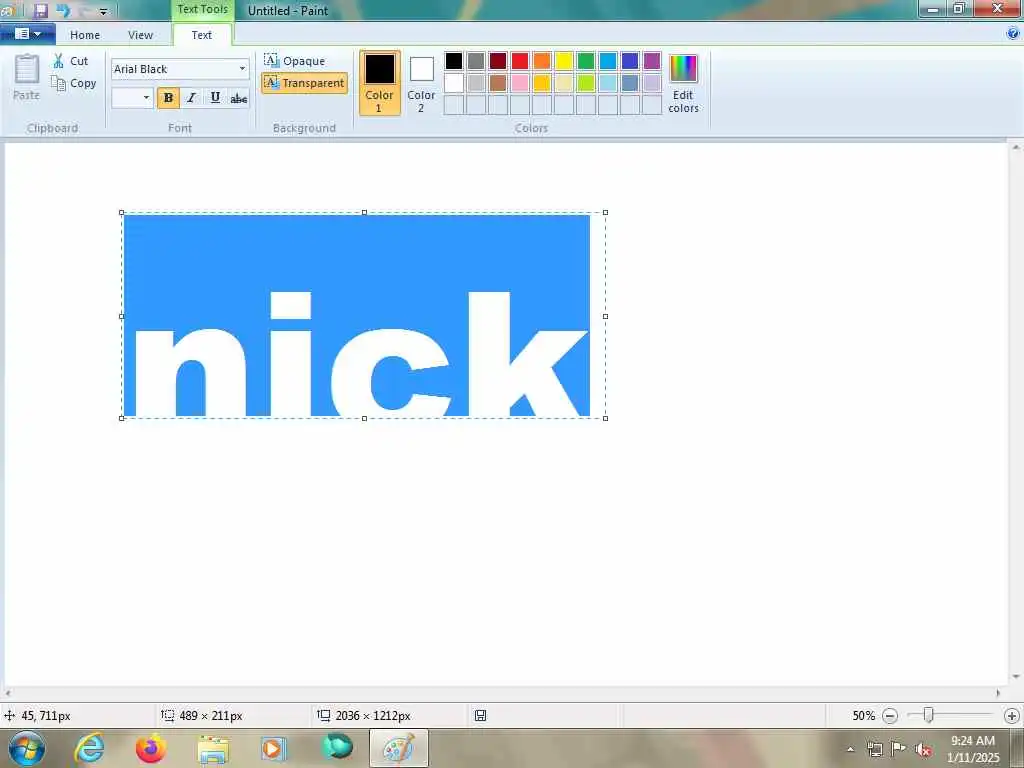Open the Paint application menu button

point(27,34)
